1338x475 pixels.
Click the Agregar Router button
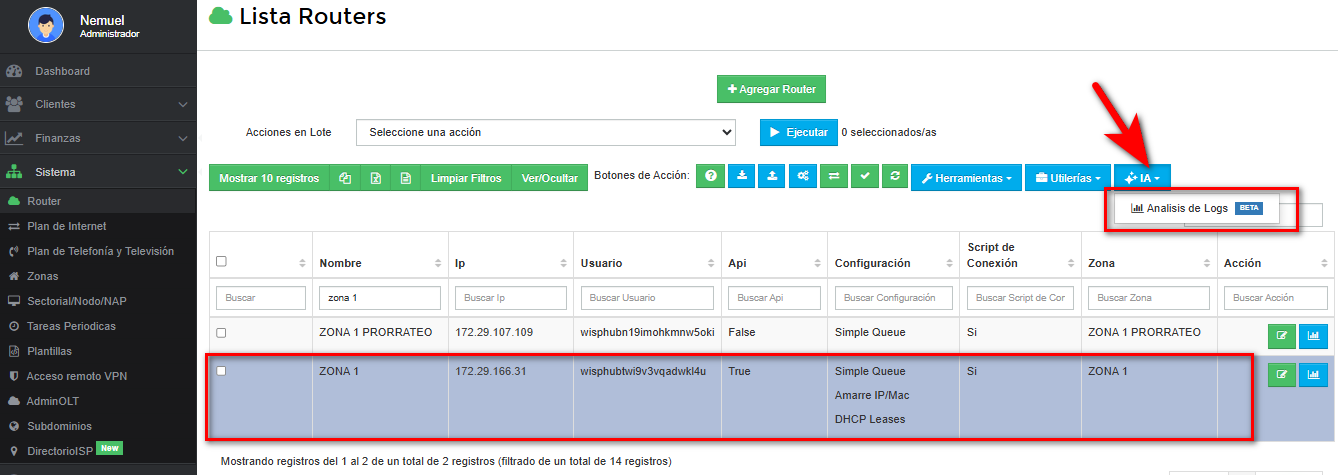coord(771,89)
